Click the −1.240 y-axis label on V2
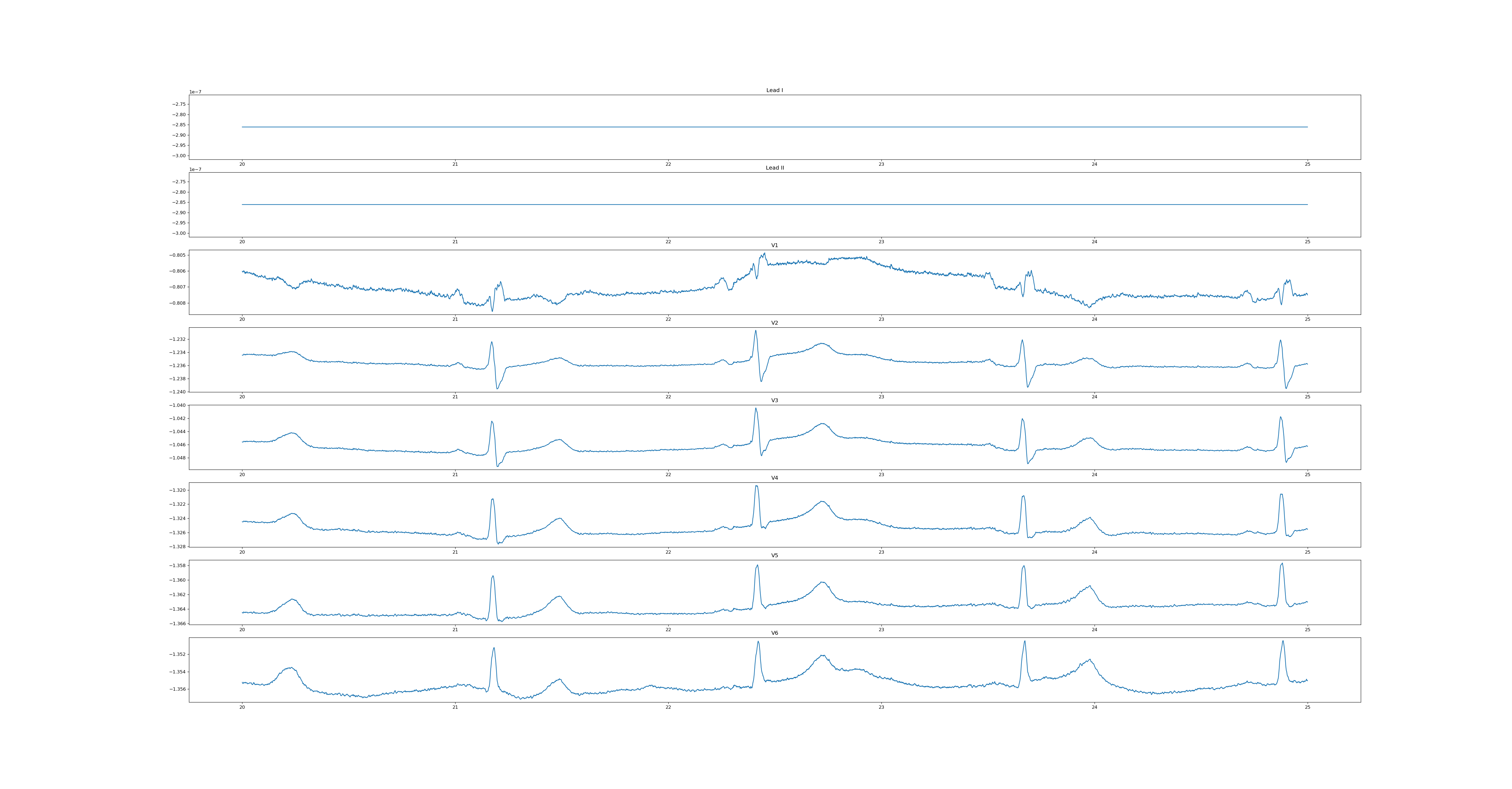1512x789 pixels. (177, 391)
